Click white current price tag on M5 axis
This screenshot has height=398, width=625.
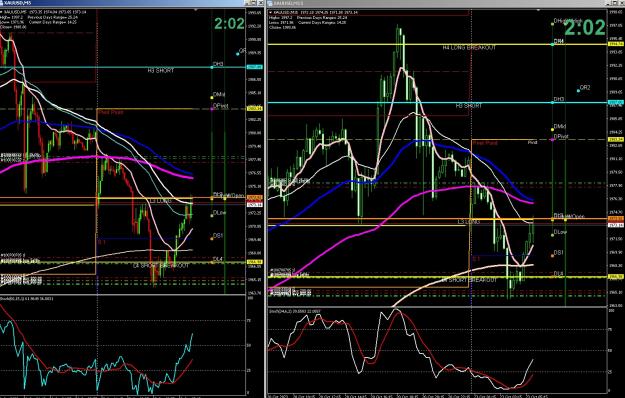(255, 205)
